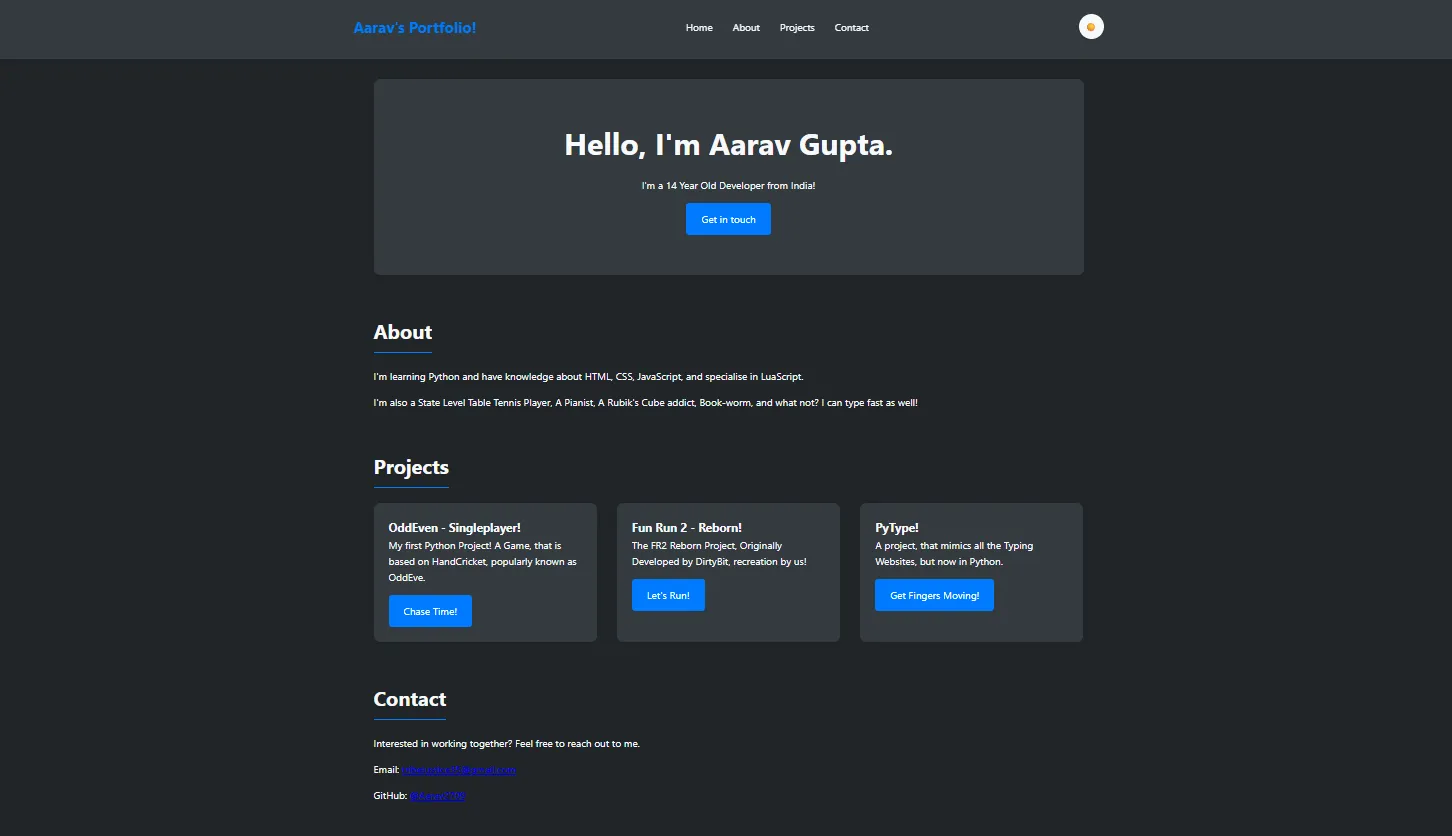Image resolution: width=1452 pixels, height=836 pixels.
Task: Click the line about State Level Table Tennis
Action: coord(646,403)
